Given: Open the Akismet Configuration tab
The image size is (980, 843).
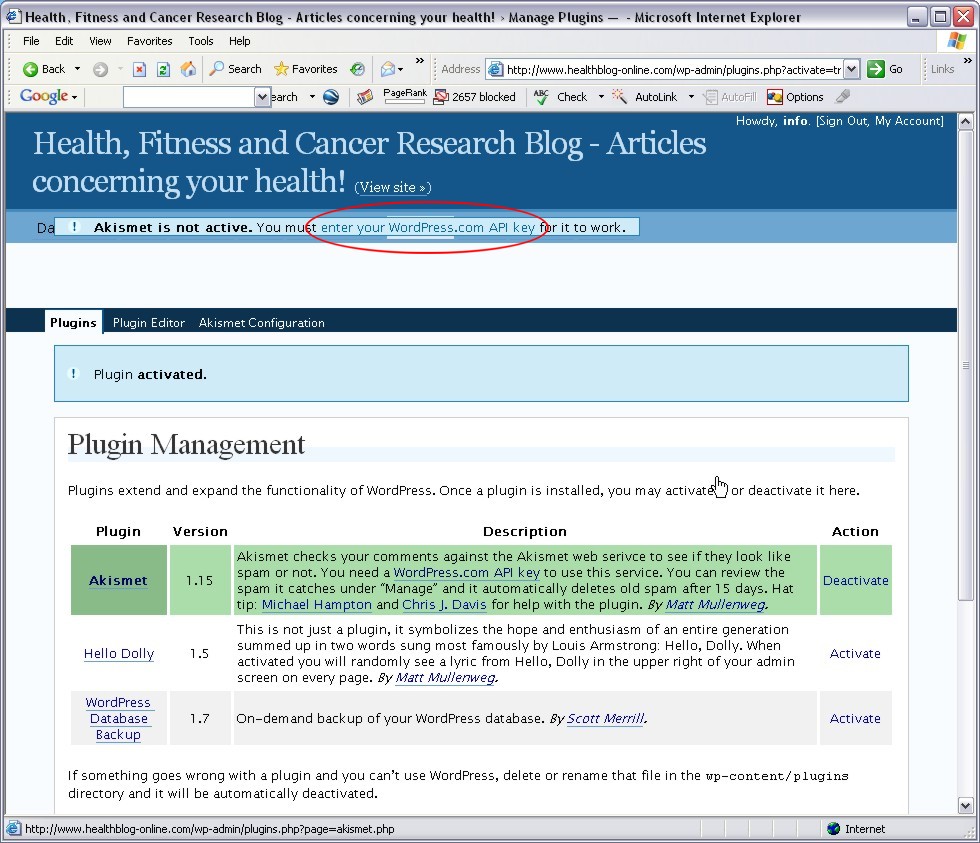Looking at the screenshot, I should tap(261, 322).
